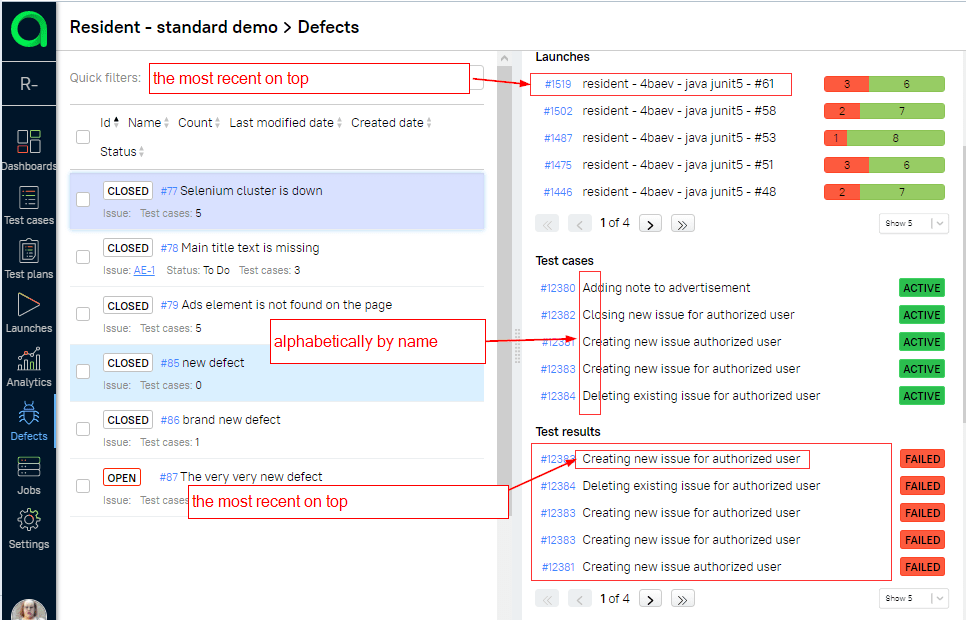Go to next page of Launches
The width and height of the screenshot is (966, 620).
(650, 224)
